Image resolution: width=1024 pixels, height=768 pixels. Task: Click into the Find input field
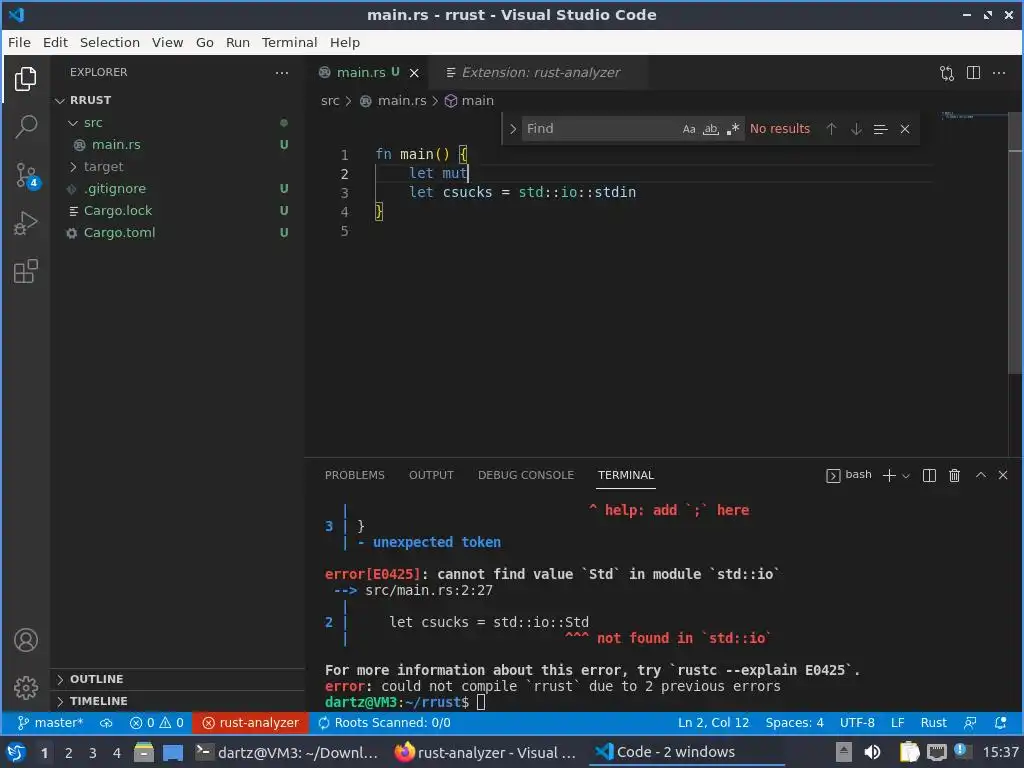coord(600,129)
